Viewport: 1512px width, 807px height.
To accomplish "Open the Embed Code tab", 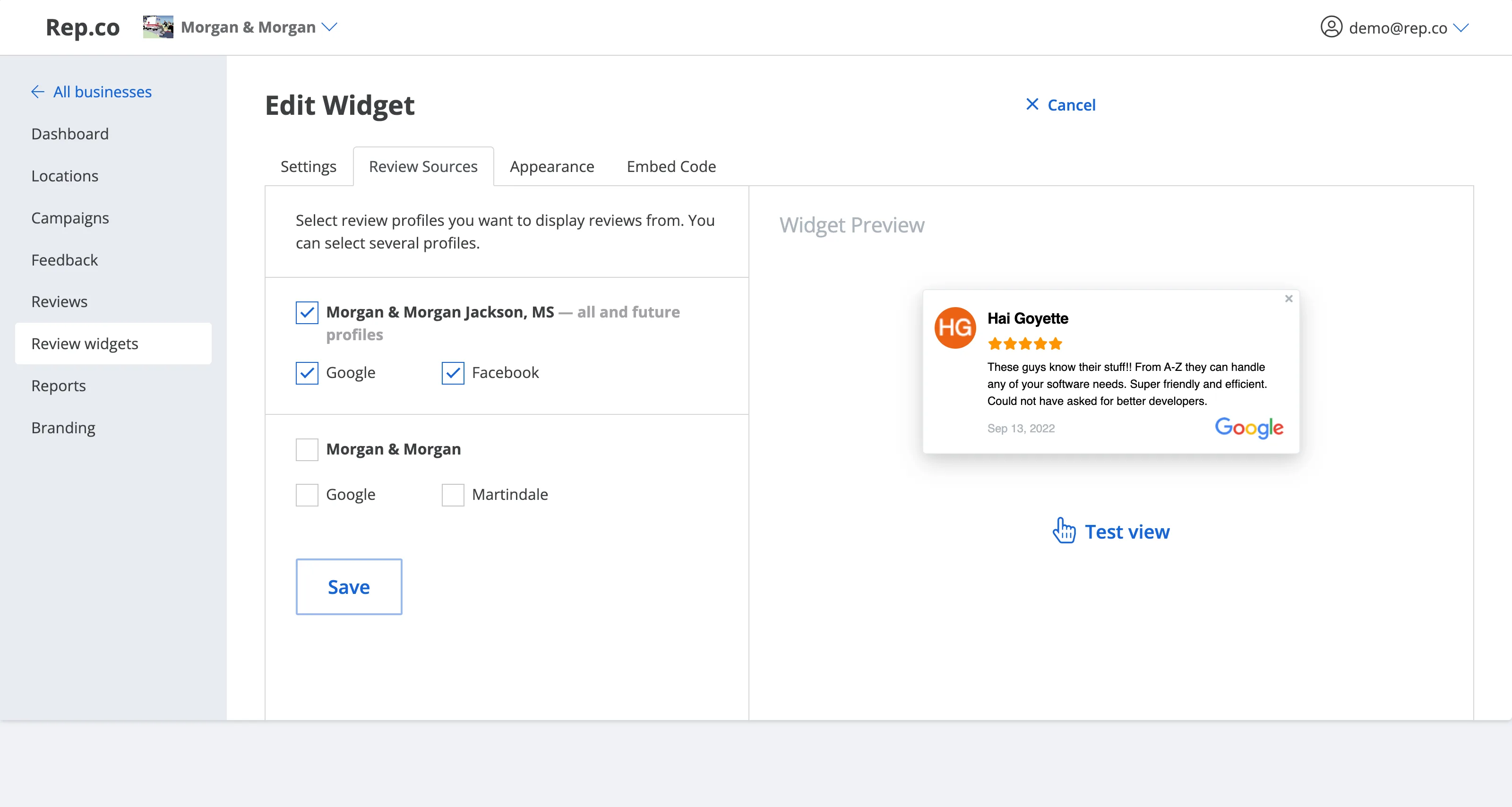I will pyautogui.click(x=671, y=167).
